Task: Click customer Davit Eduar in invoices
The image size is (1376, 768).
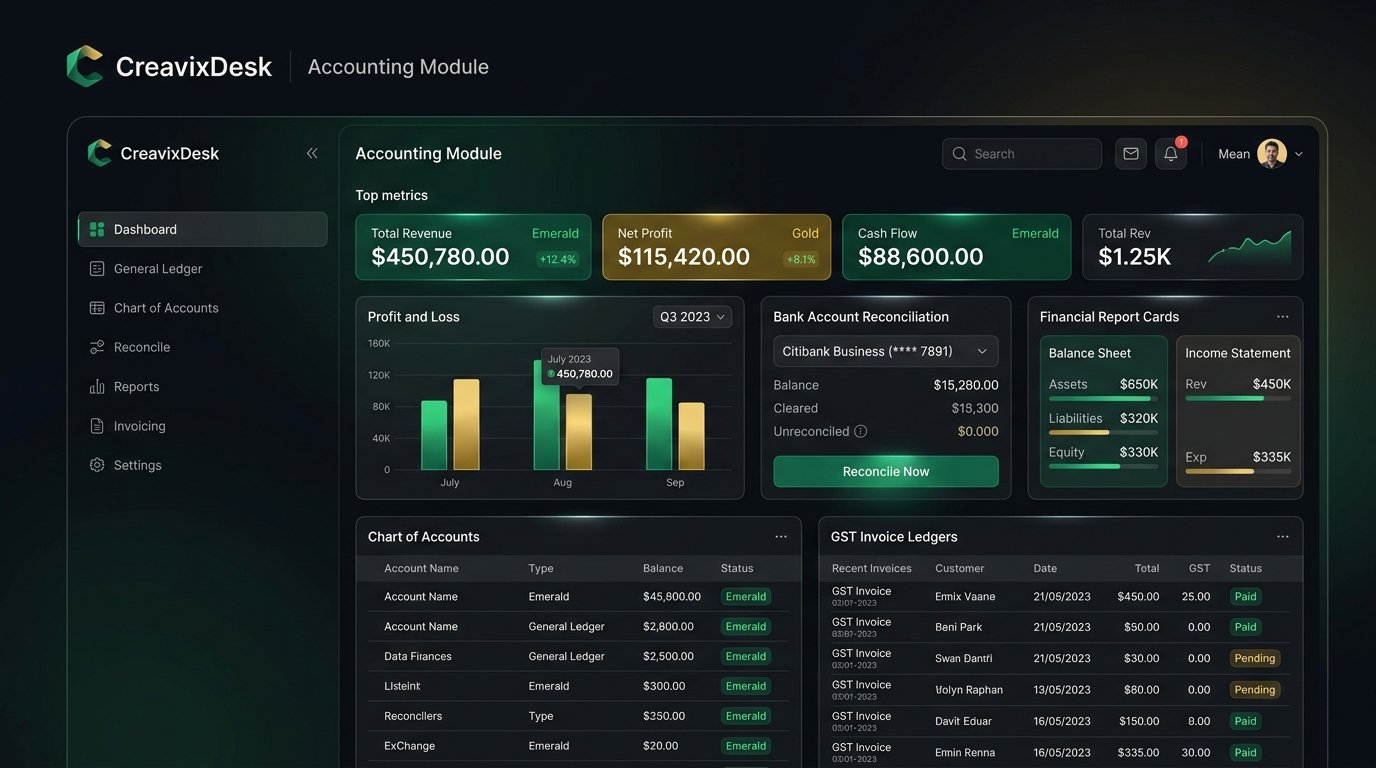Action: point(964,721)
